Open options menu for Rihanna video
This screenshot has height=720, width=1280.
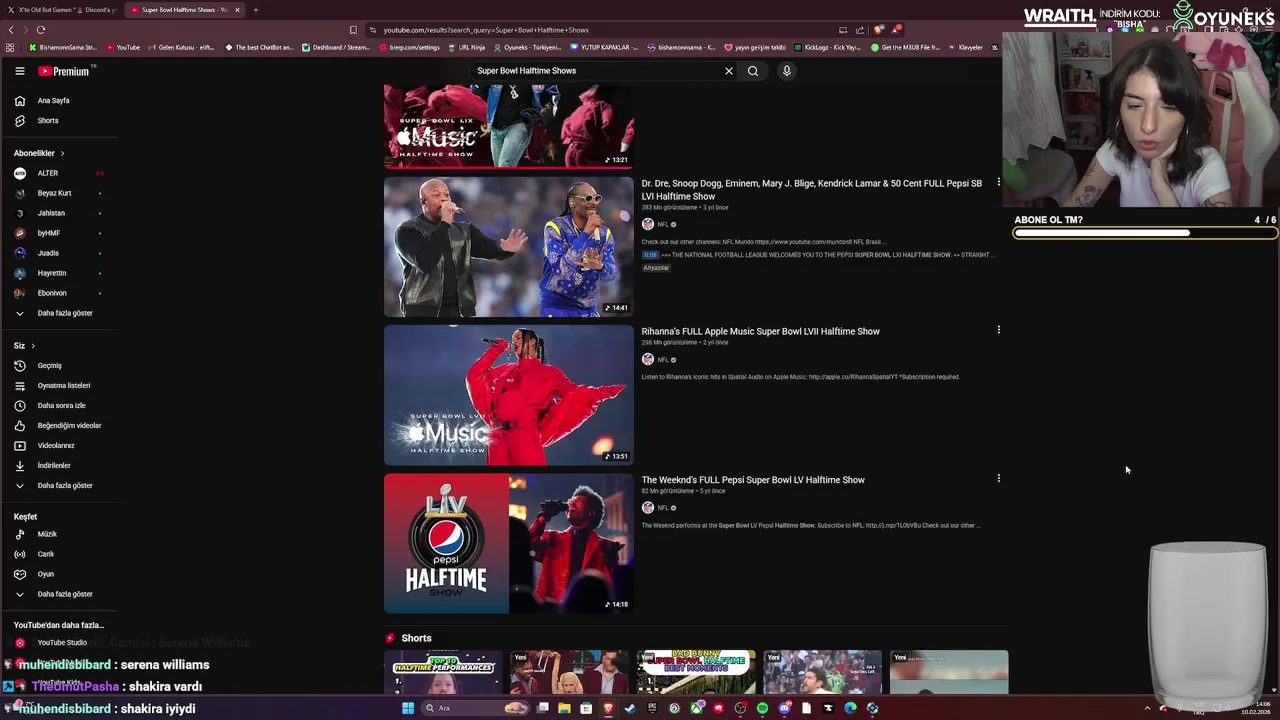click(998, 329)
